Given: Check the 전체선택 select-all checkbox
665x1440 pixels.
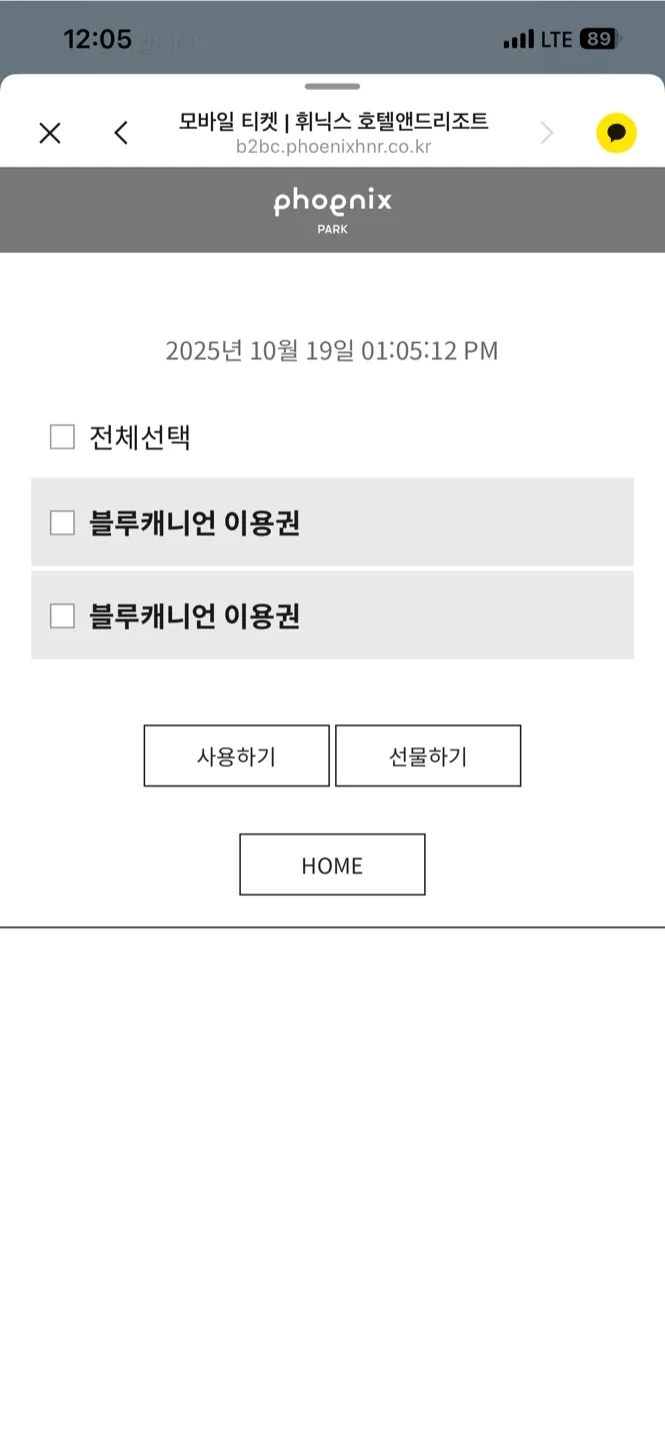Looking at the screenshot, I should (63, 437).
